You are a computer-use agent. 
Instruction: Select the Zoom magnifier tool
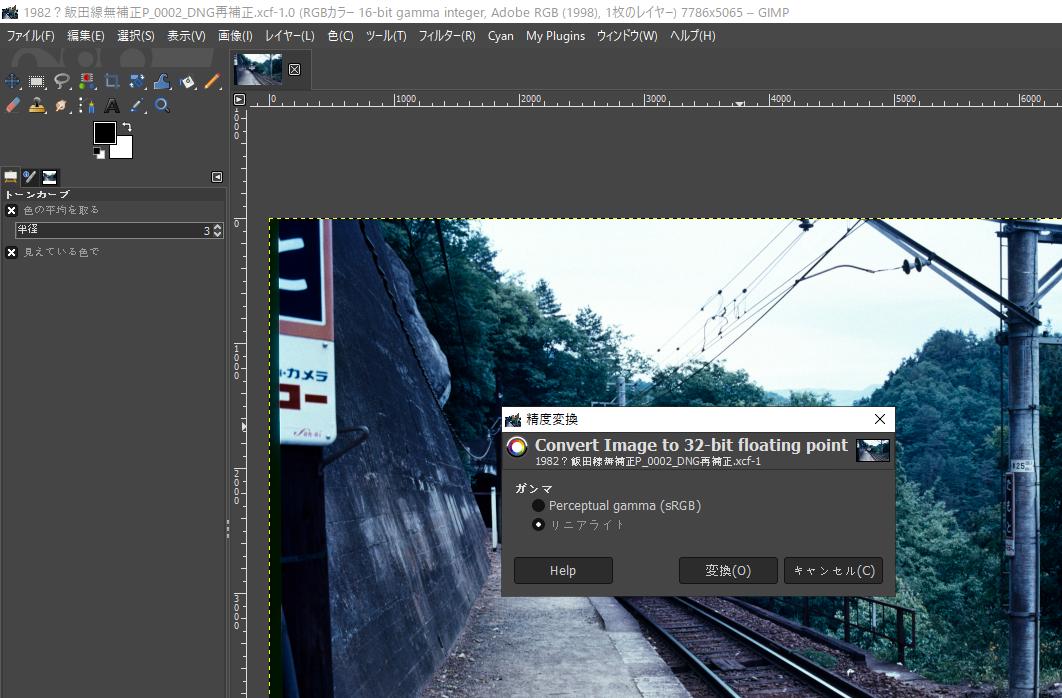162,106
